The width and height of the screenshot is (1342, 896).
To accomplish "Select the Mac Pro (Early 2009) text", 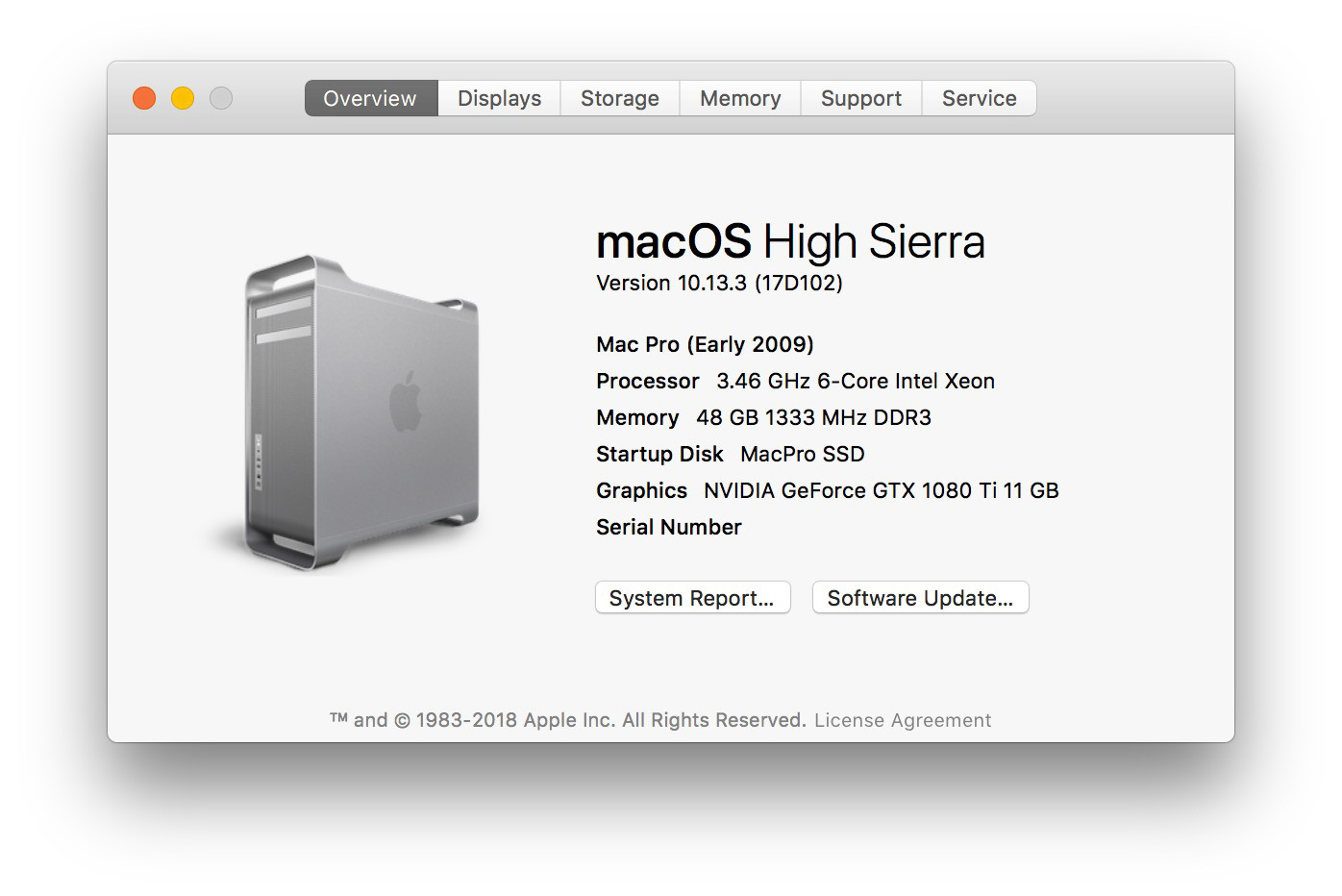I will point(705,344).
